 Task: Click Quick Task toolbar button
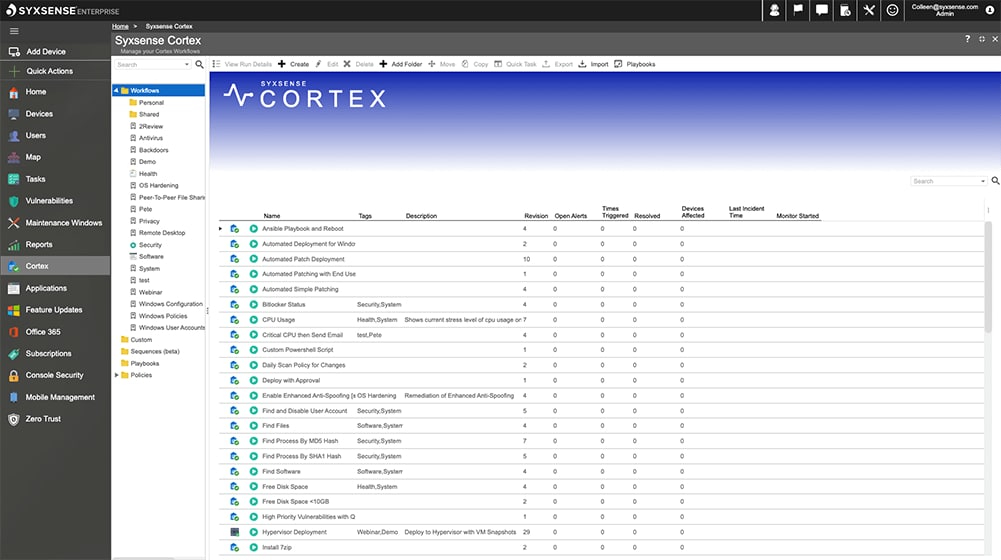(515, 64)
